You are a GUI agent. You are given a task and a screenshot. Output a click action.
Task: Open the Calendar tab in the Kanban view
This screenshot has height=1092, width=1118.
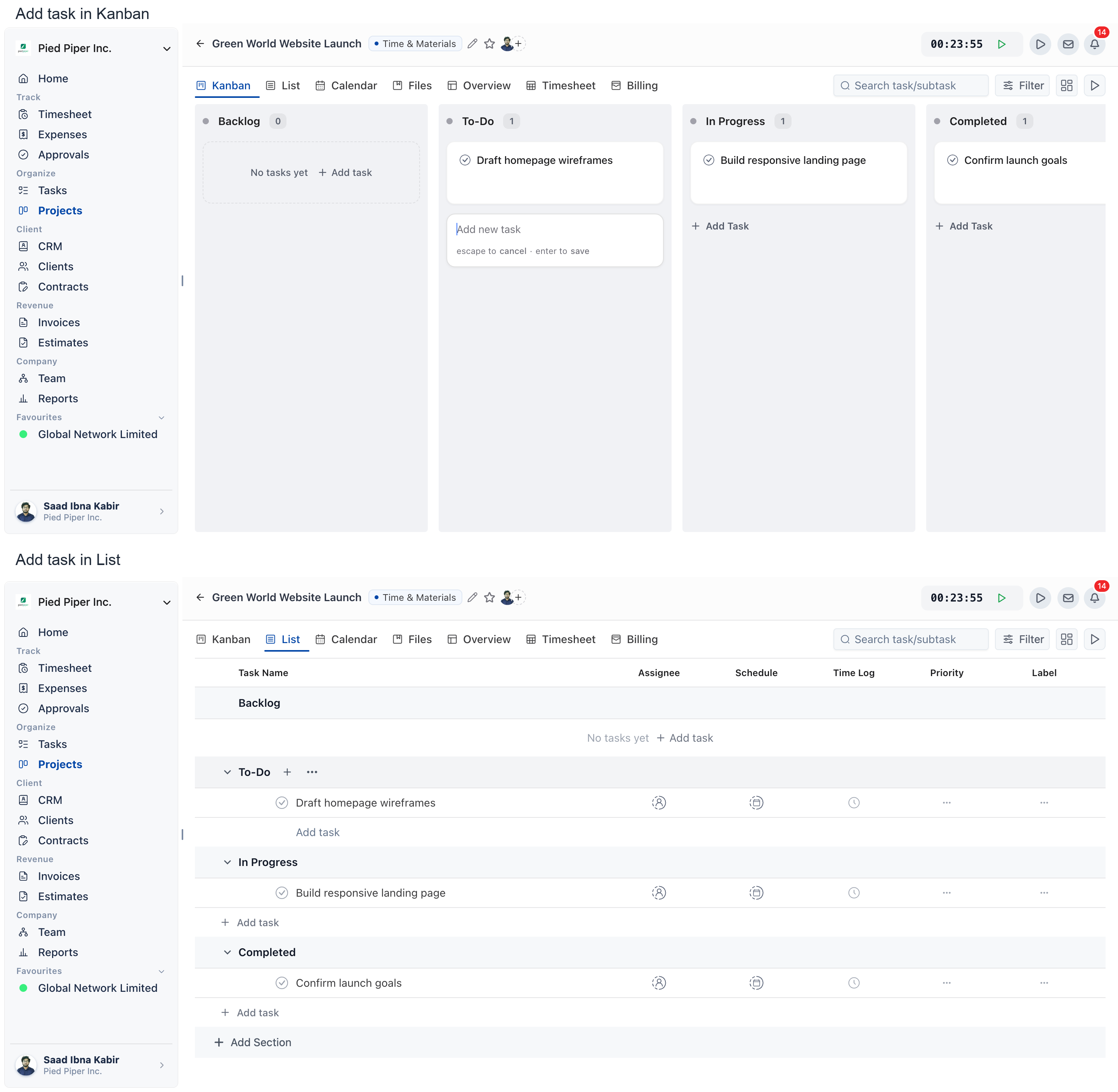[x=346, y=85]
